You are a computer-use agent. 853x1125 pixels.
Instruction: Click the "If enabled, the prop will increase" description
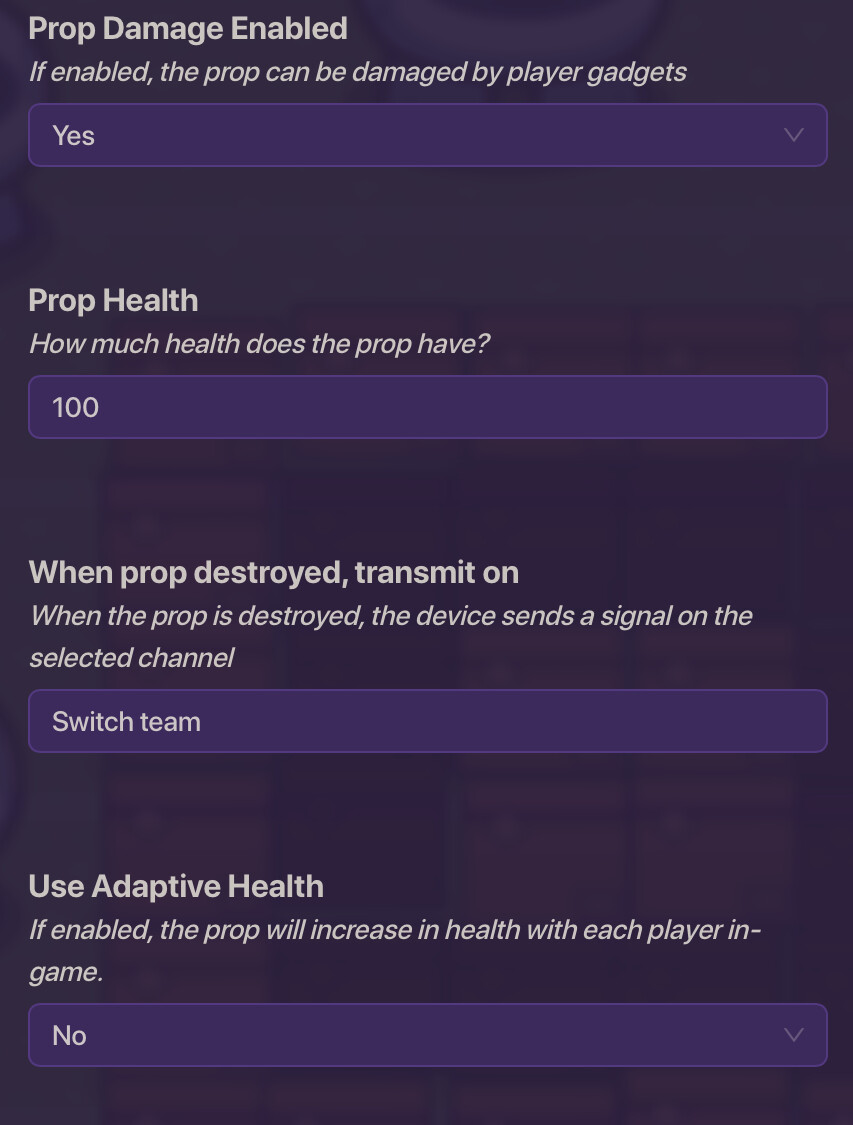pyautogui.click(x=395, y=929)
